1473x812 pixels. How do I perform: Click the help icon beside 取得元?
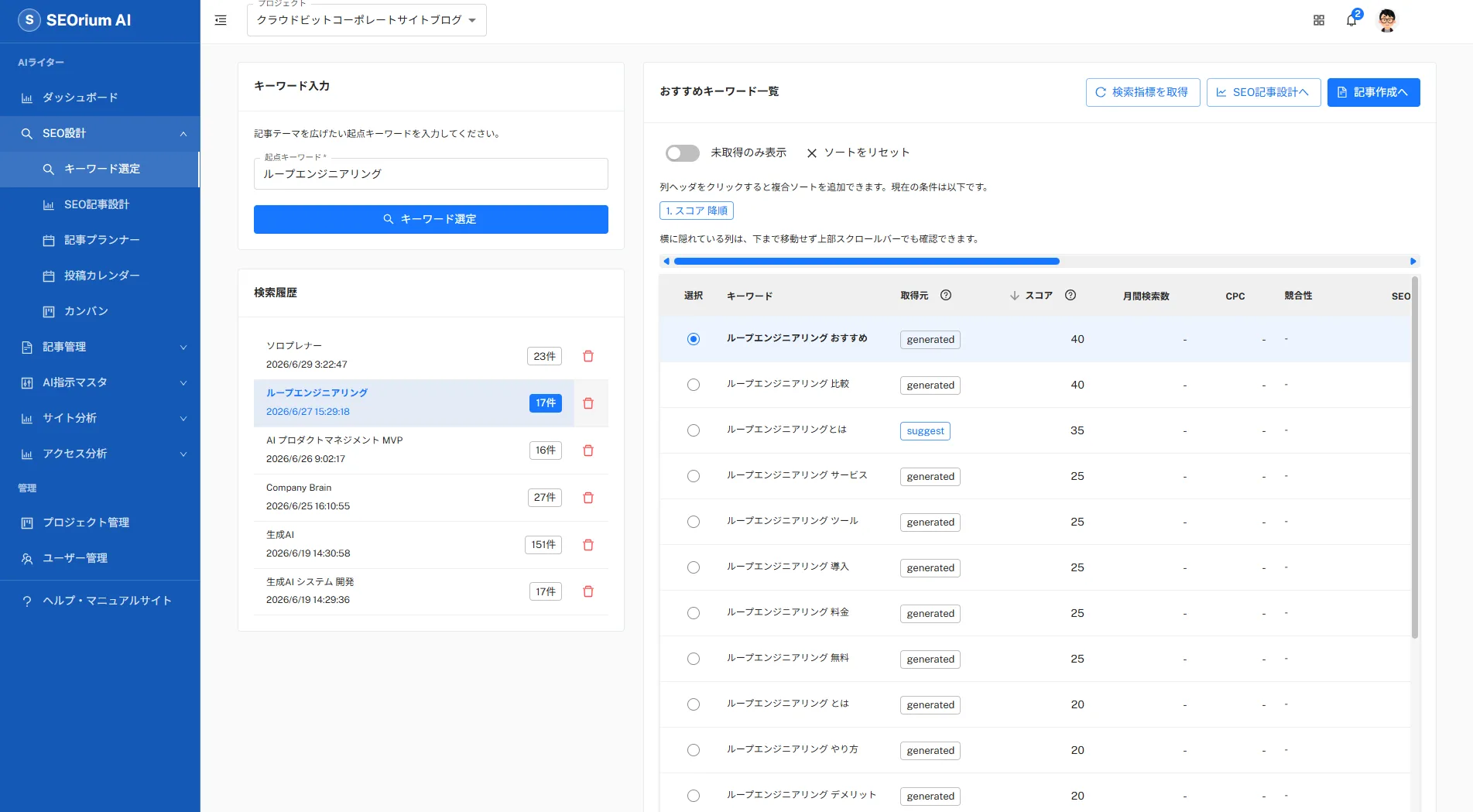point(946,295)
